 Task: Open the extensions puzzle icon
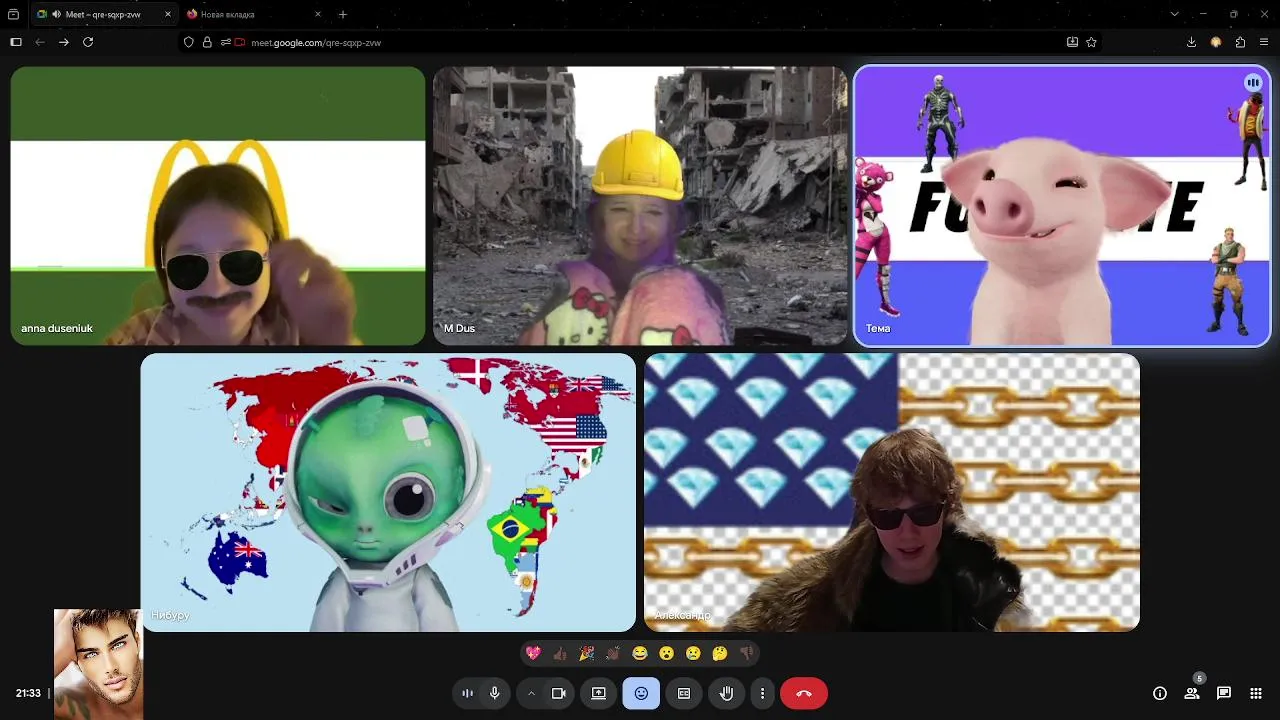pyautogui.click(x=1240, y=42)
